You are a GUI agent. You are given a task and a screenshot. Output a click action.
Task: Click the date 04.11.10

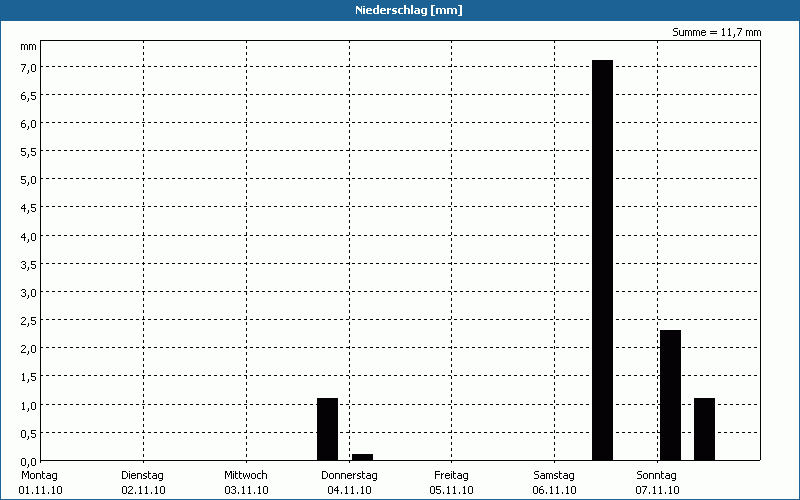point(349,490)
